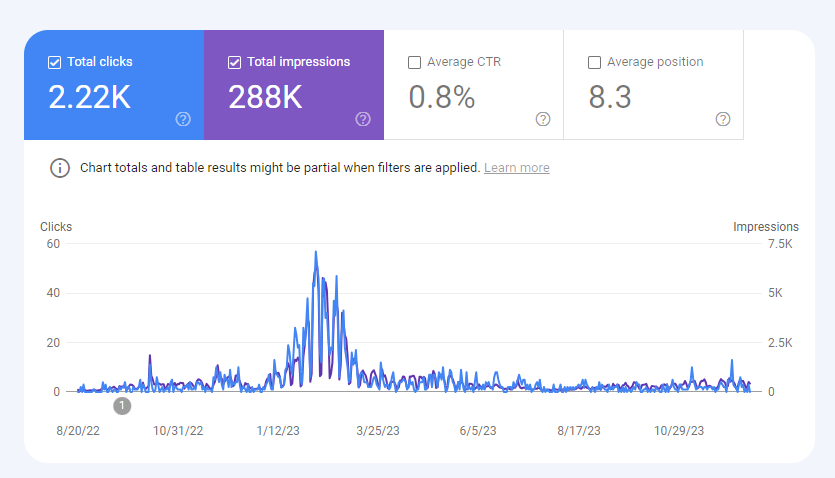
Task: Click the info icon beside chart totals notice
Action: tap(60, 168)
